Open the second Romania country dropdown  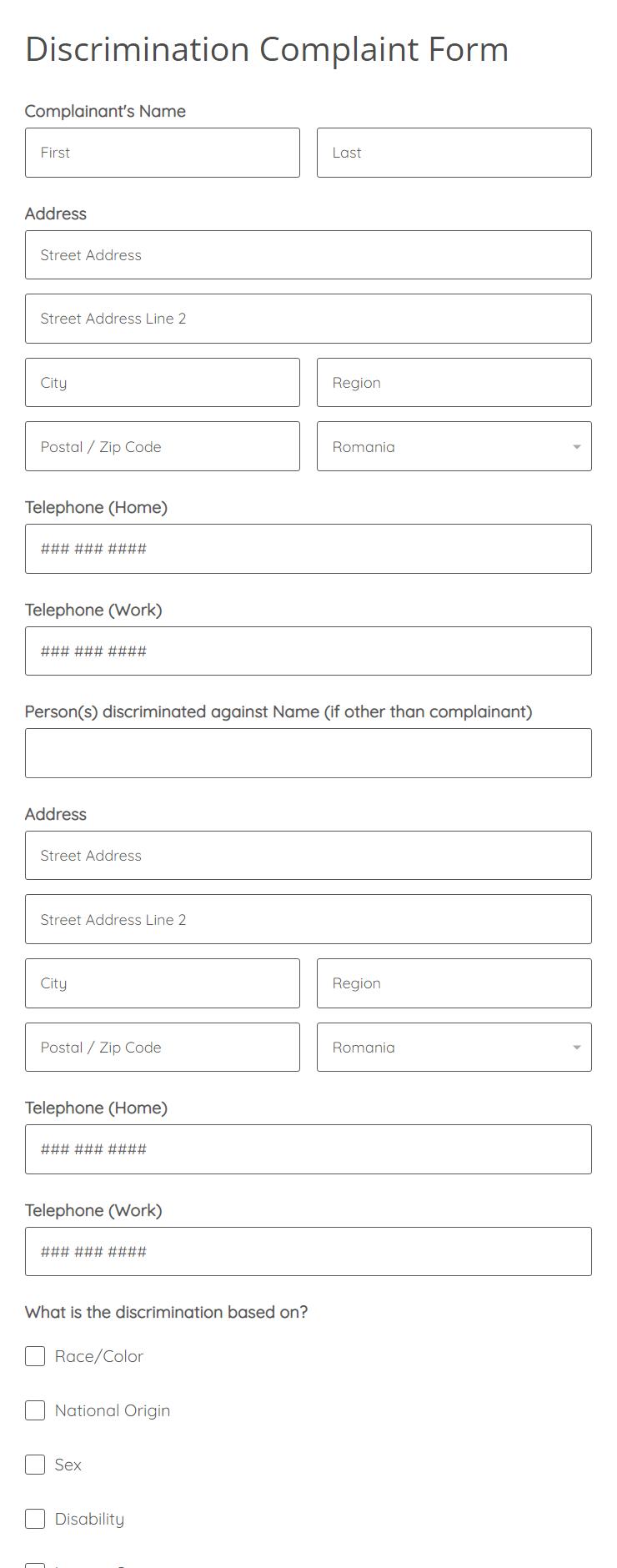tap(454, 1047)
